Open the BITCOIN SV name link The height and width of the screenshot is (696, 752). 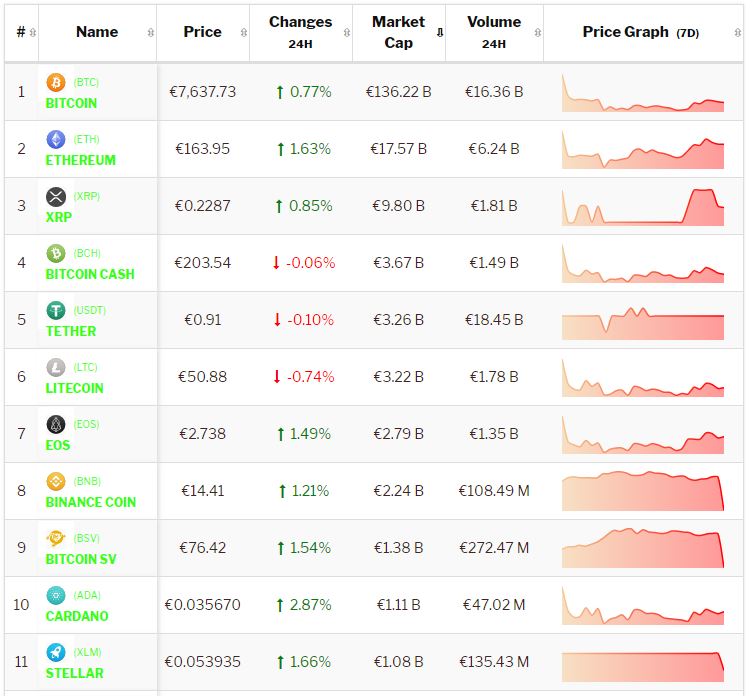[x=81, y=559]
